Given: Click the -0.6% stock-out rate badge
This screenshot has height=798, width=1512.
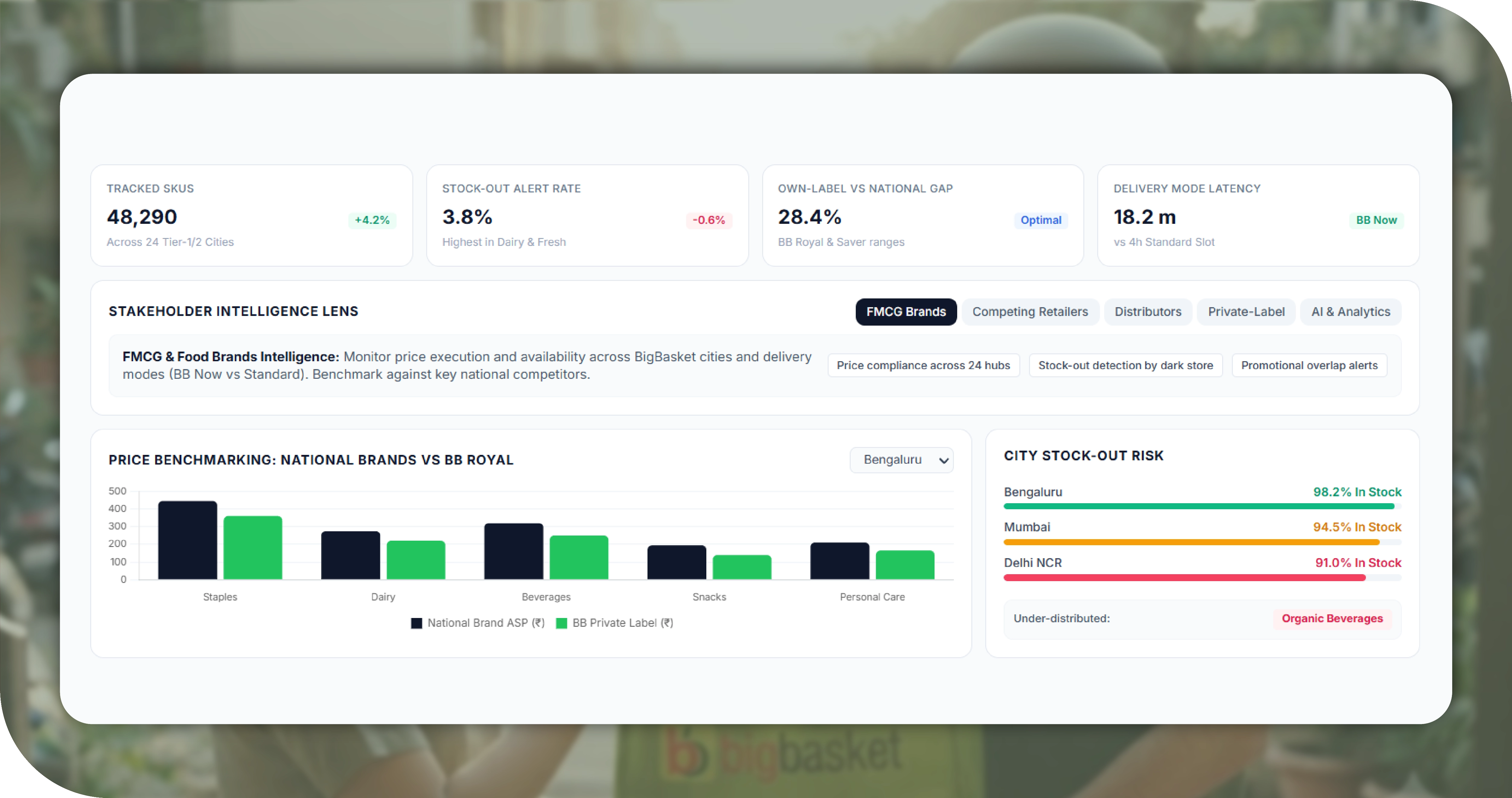Looking at the screenshot, I should (x=708, y=220).
